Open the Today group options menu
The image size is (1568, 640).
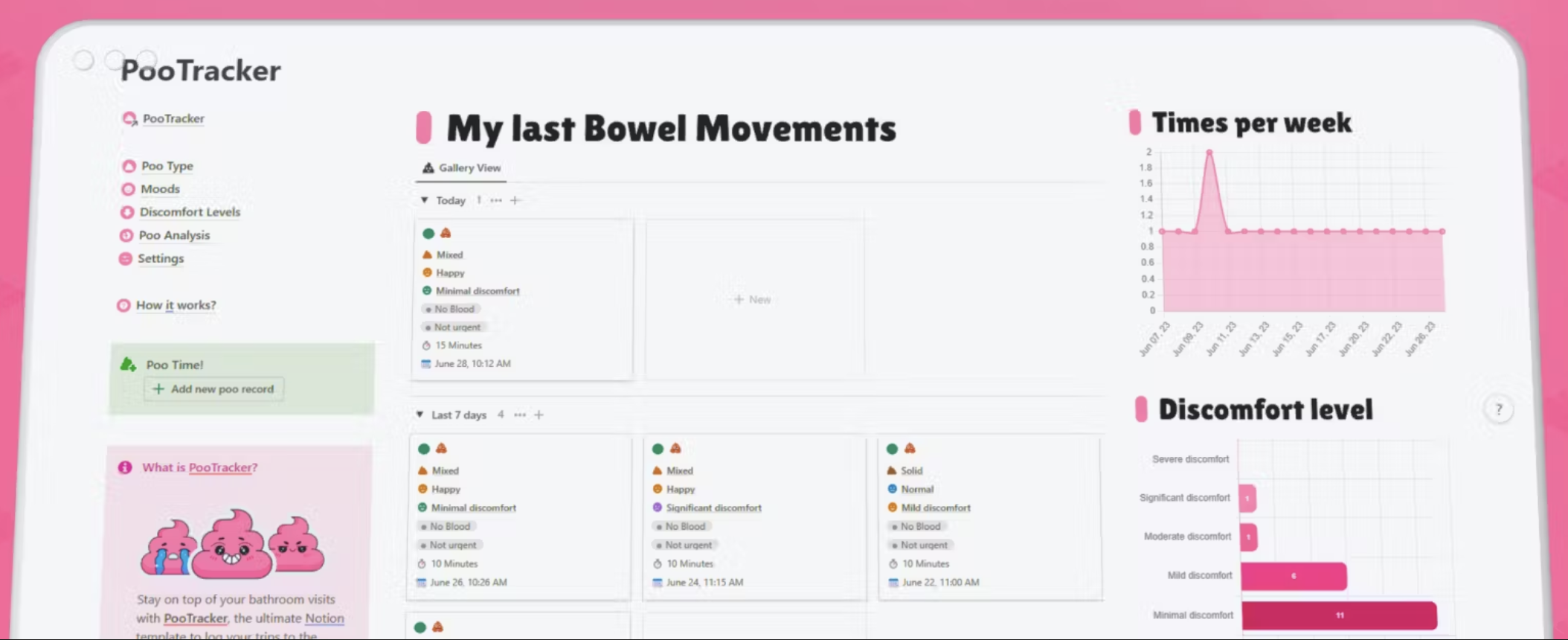[x=496, y=200]
